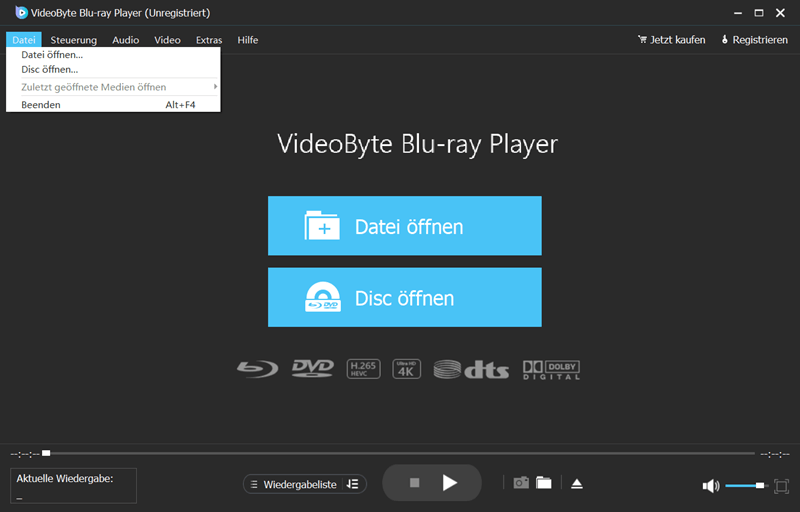
Task: Open the Extras menu
Action: tap(209, 40)
